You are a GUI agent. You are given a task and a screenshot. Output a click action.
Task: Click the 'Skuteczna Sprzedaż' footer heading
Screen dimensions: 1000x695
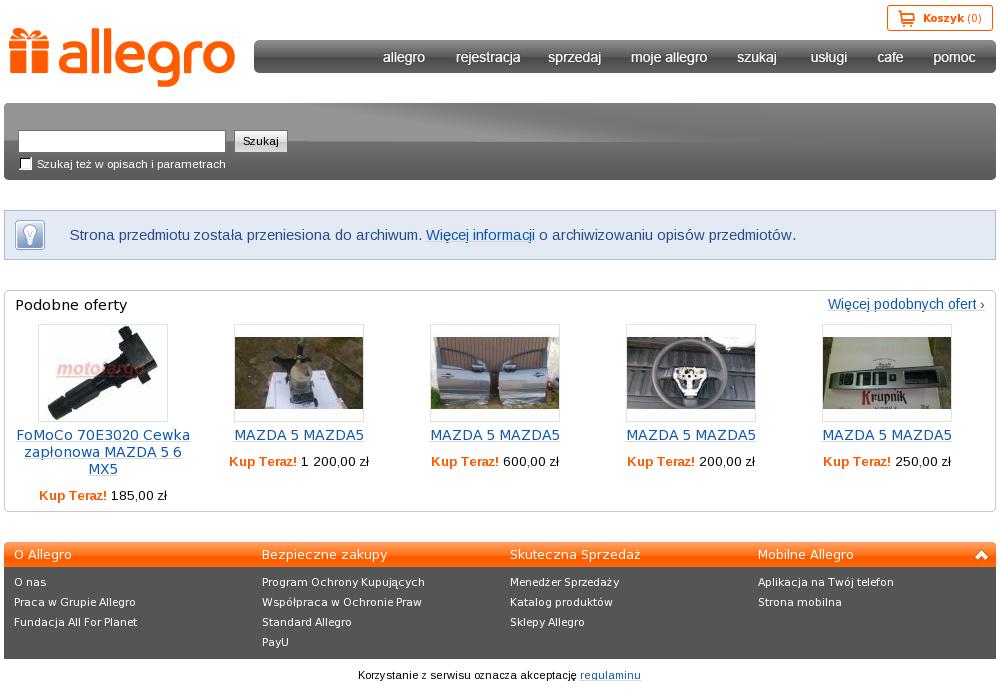click(x=575, y=555)
